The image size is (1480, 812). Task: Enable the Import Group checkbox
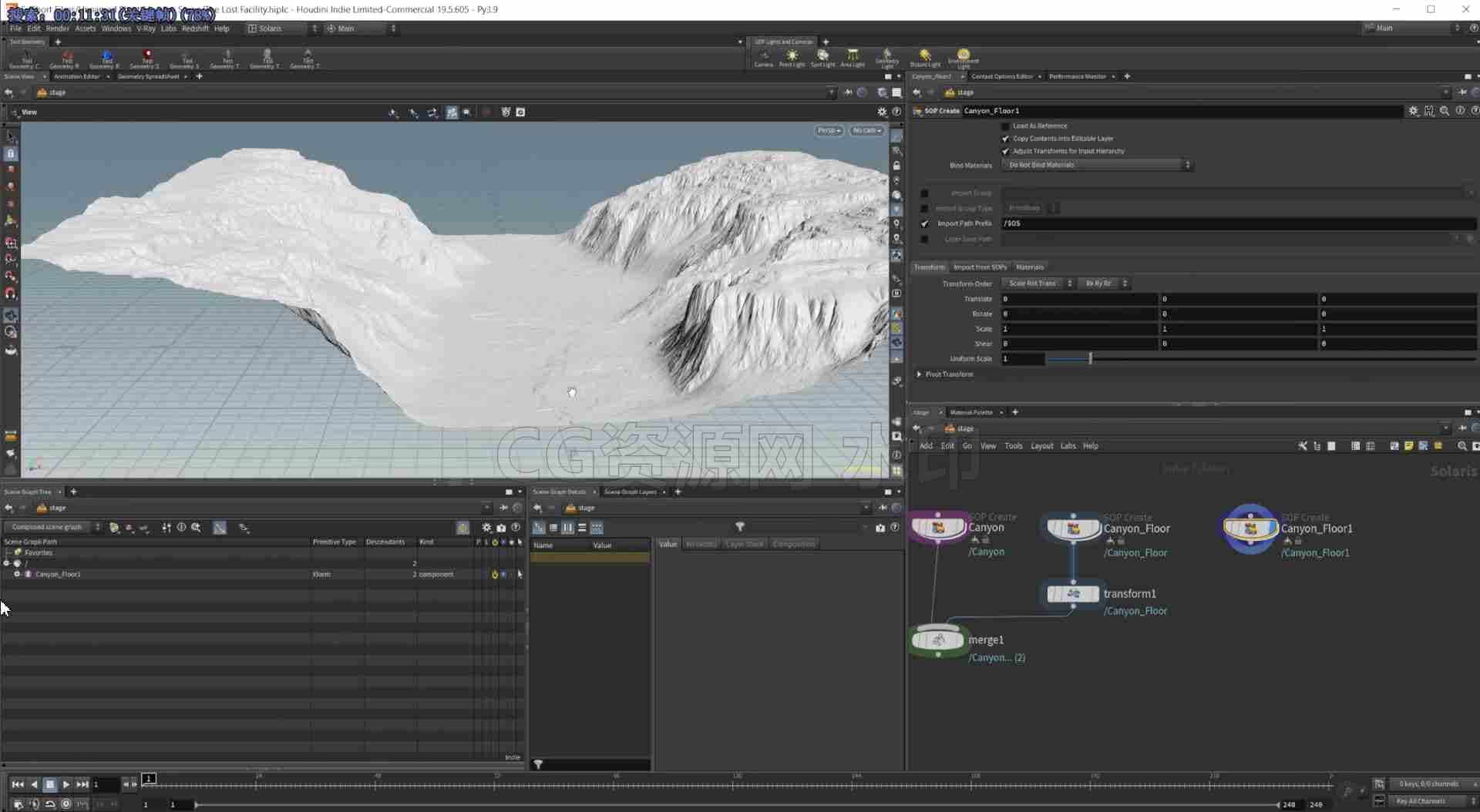tap(924, 193)
